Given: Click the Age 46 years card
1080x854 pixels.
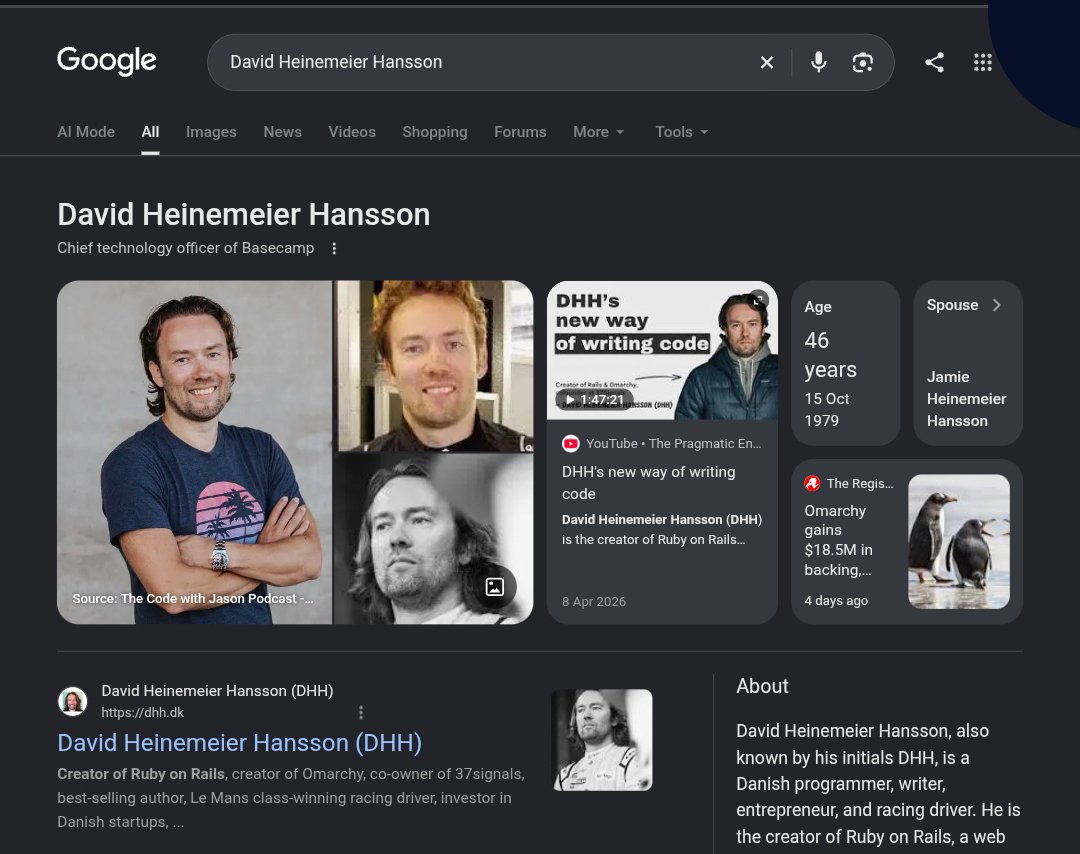Looking at the screenshot, I should point(846,363).
